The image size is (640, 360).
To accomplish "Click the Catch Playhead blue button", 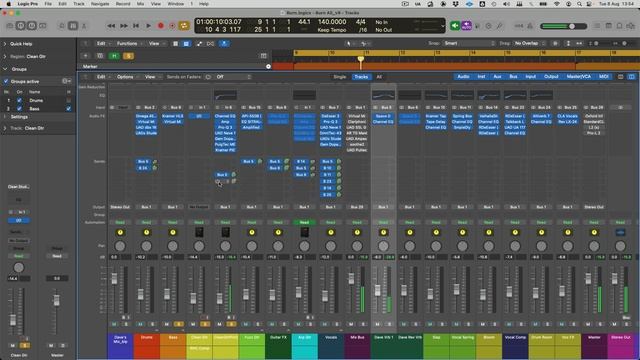I will pos(224,44).
